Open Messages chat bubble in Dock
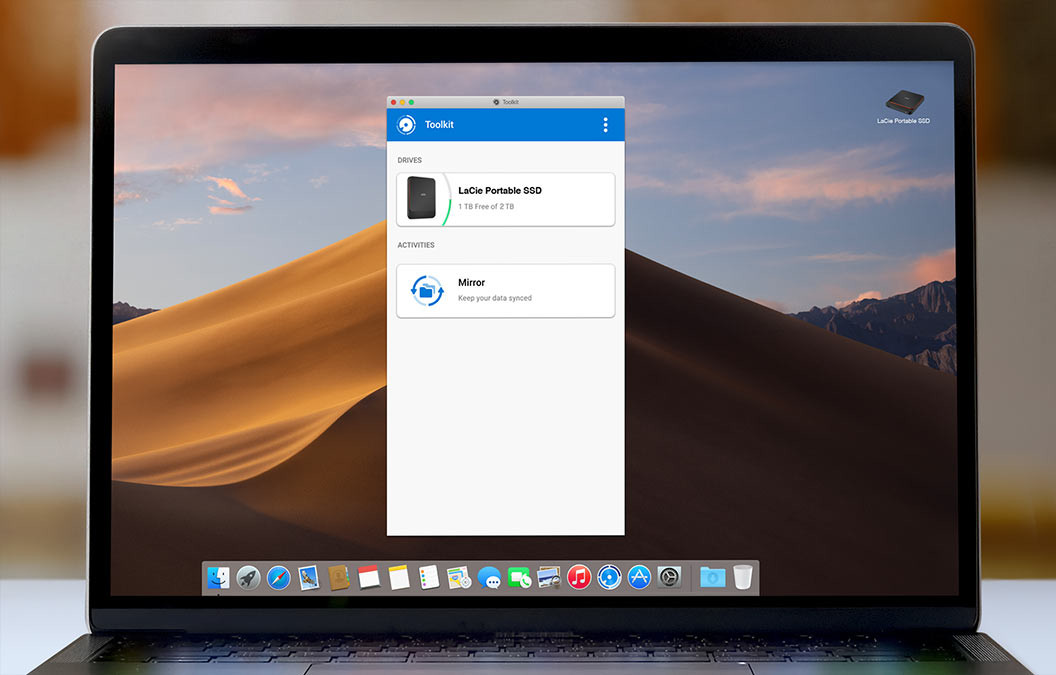Image resolution: width=1056 pixels, height=675 pixels. point(489,577)
